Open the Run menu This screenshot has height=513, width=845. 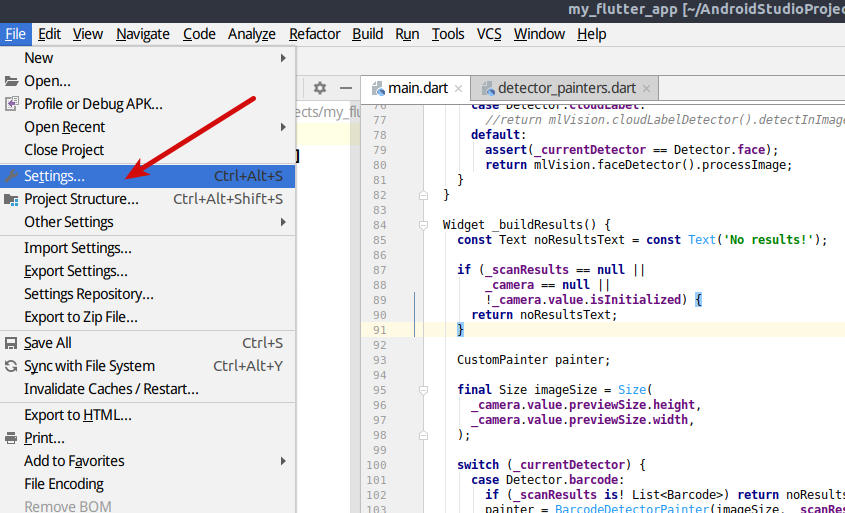click(407, 34)
